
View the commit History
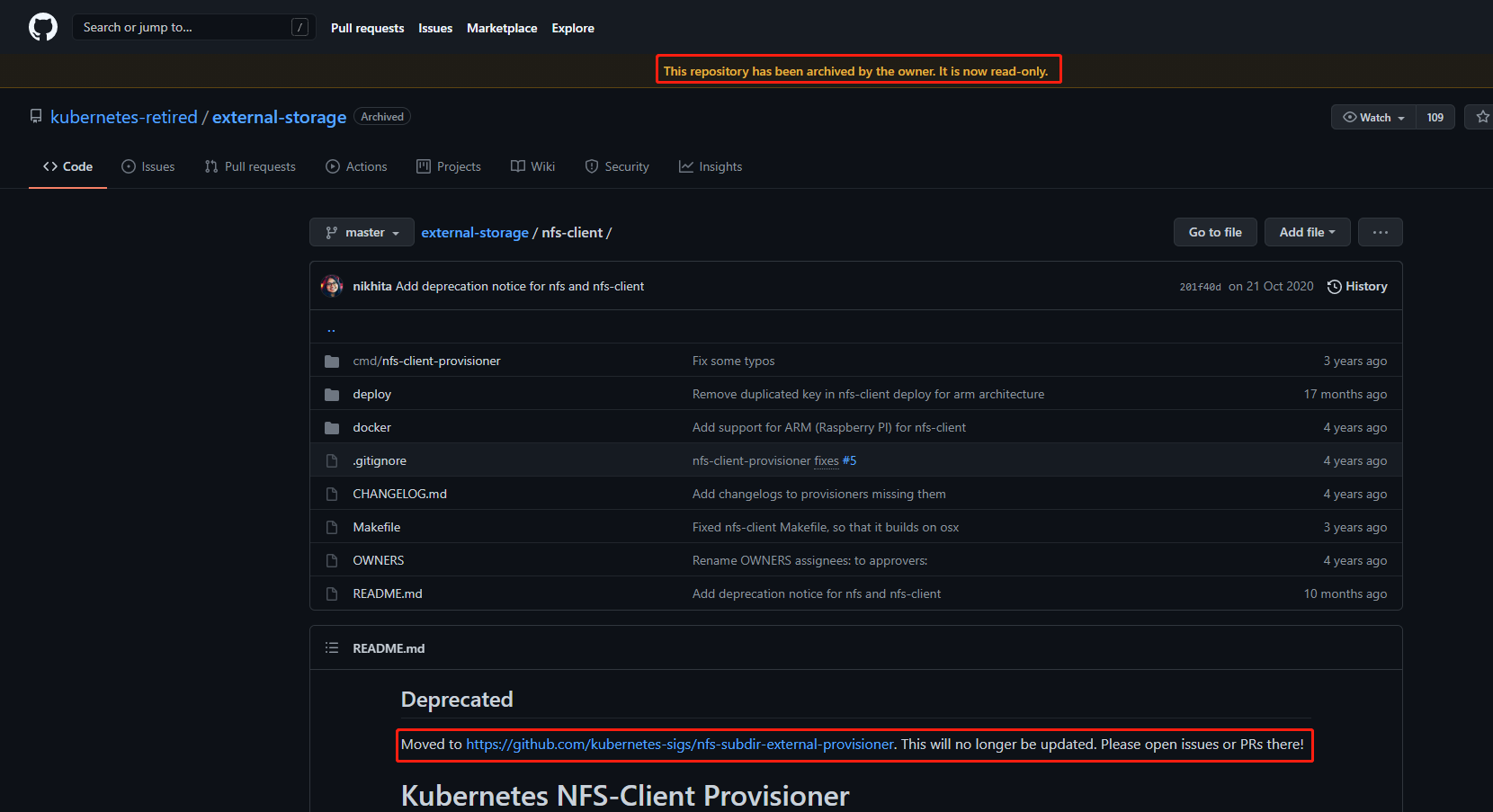click(x=1357, y=286)
